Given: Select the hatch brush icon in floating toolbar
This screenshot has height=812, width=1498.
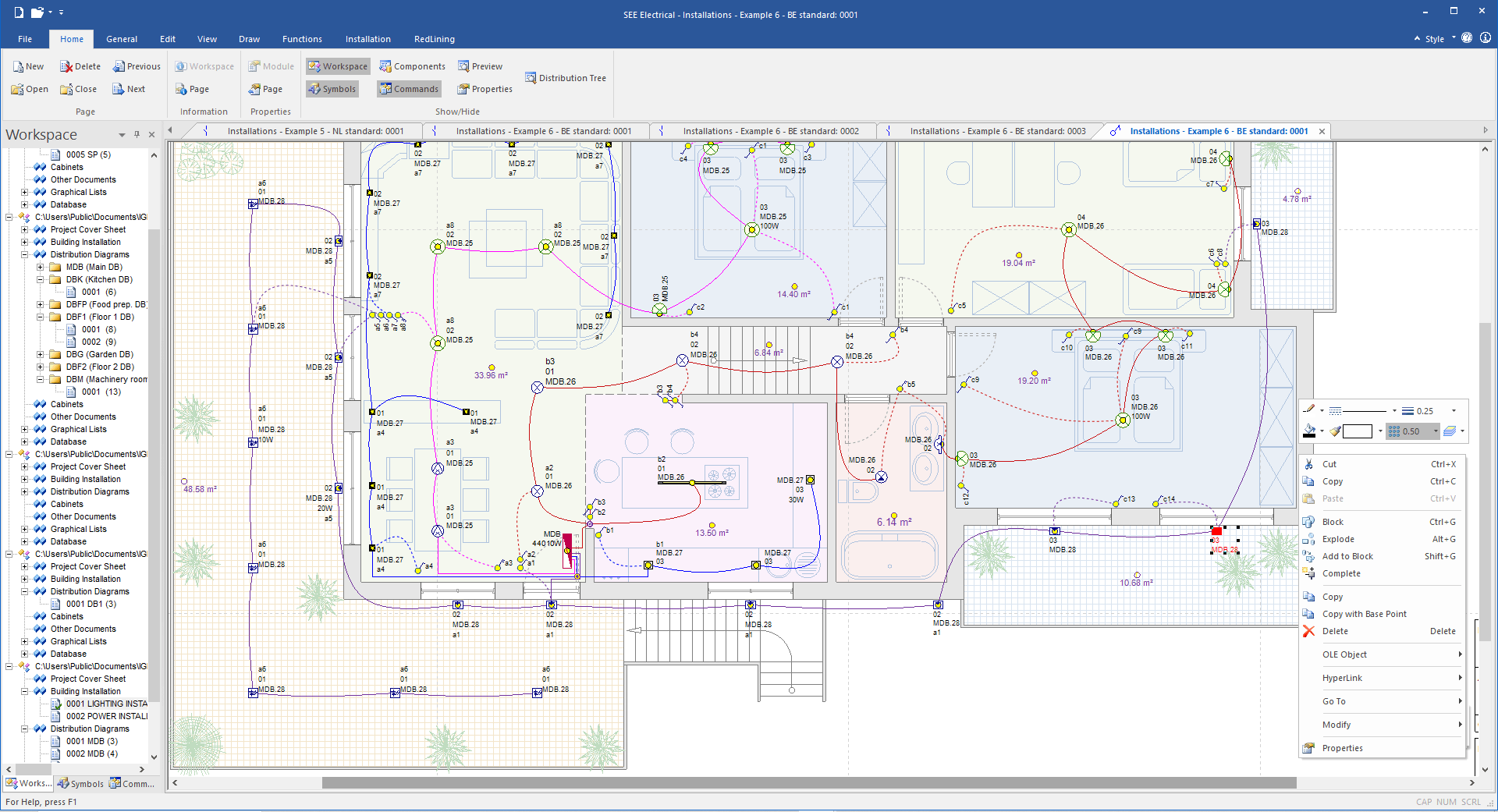Looking at the screenshot, I should pyautogui.click(x=1335, y=431).
